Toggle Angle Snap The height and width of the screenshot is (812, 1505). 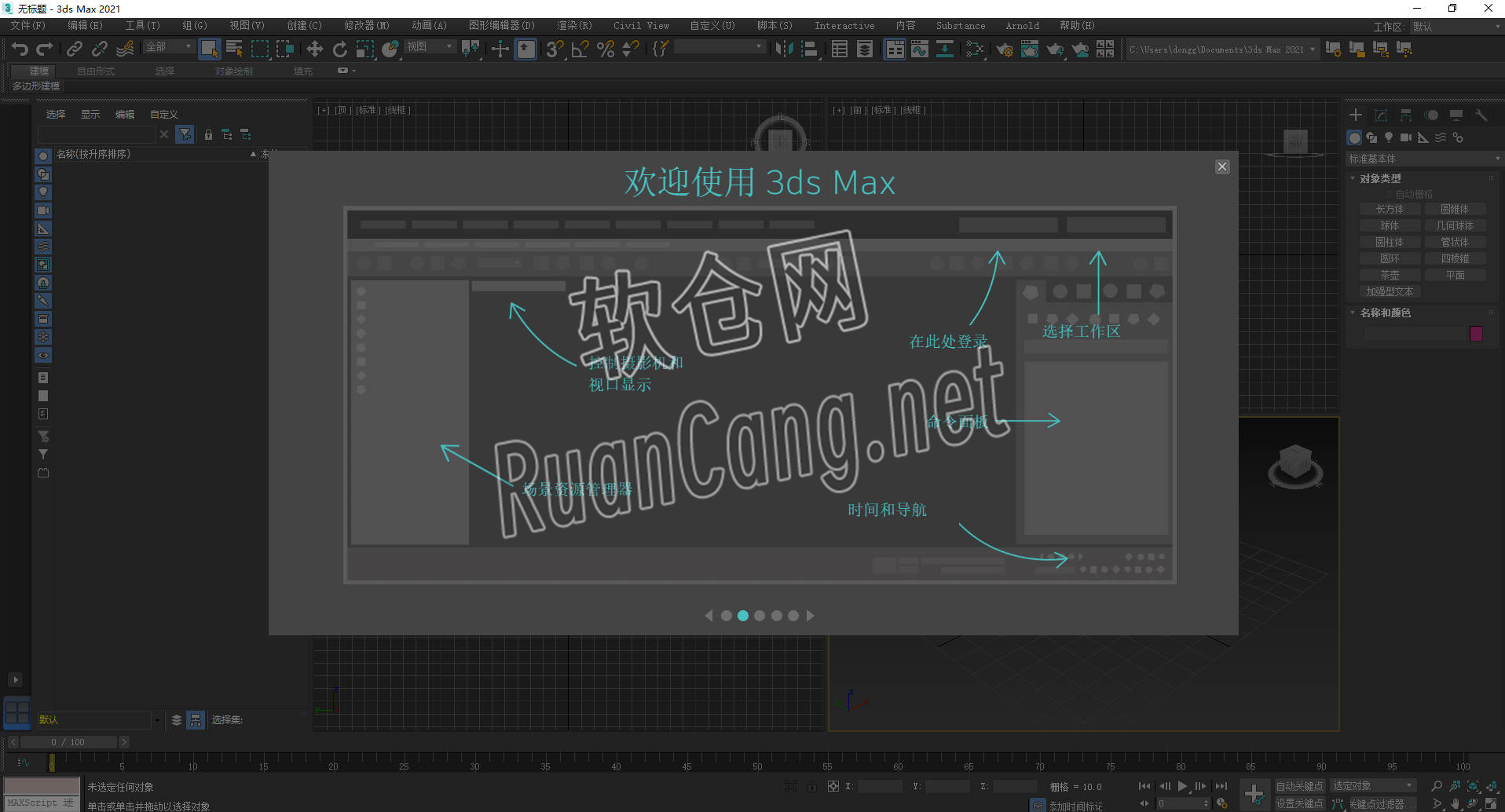[580, 49]
